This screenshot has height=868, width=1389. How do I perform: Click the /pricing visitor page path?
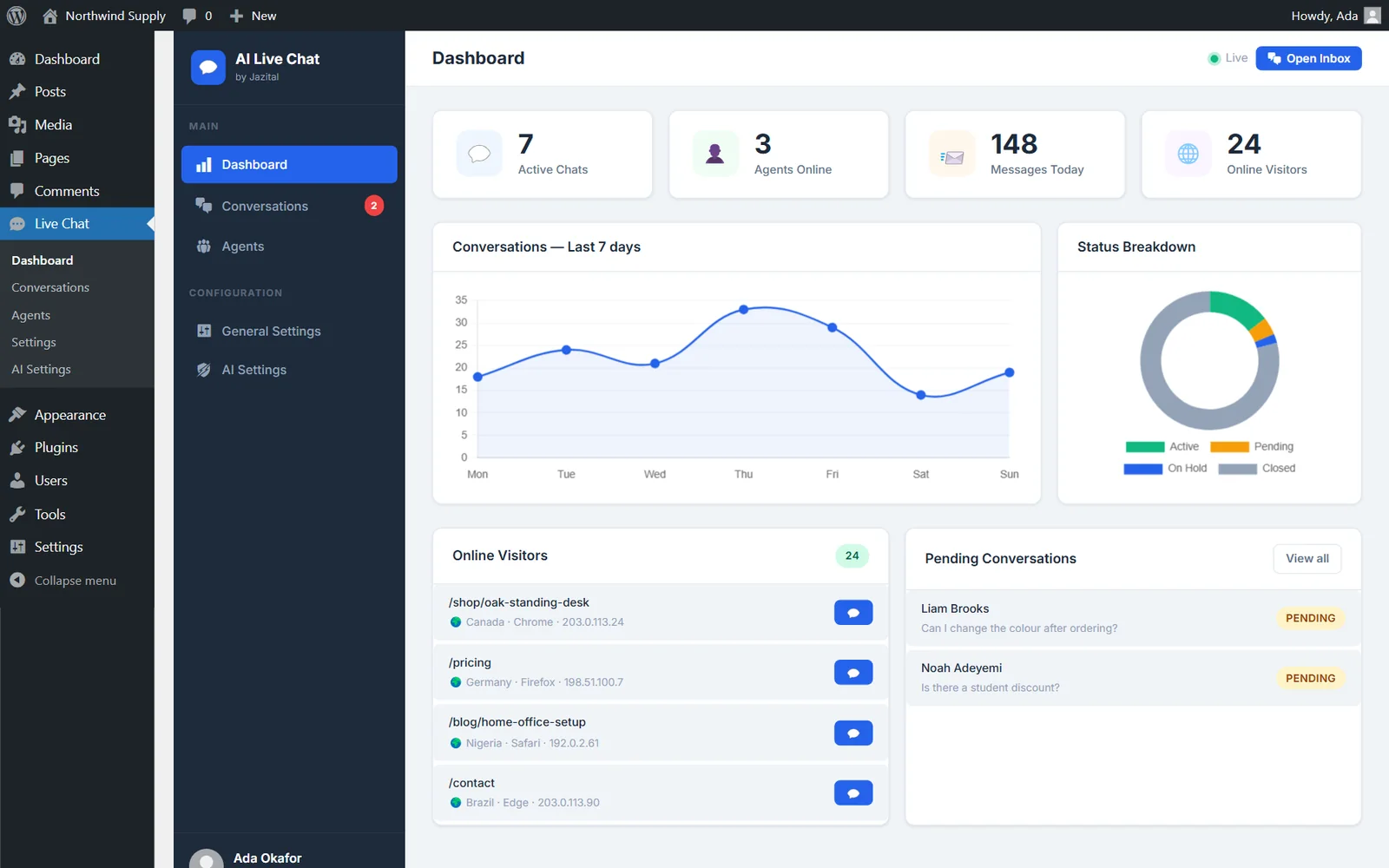tap(470, 662)
